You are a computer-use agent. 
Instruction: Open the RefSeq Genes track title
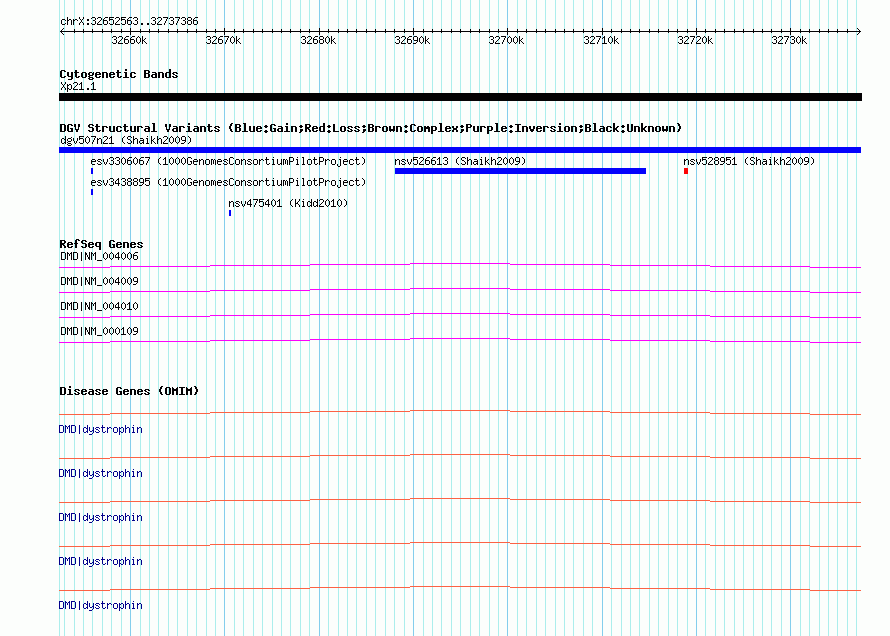pyautogui.click(x=101, y=244)
